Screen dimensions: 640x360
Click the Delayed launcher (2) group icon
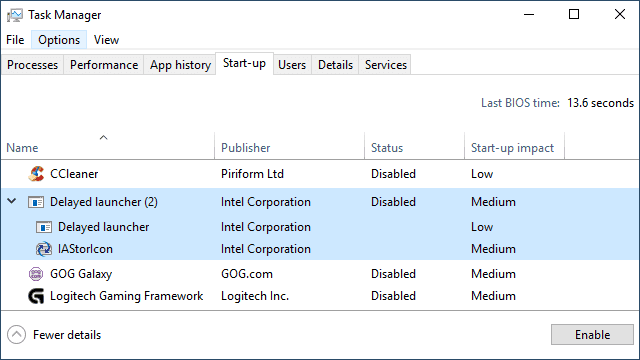coord(36,202)
